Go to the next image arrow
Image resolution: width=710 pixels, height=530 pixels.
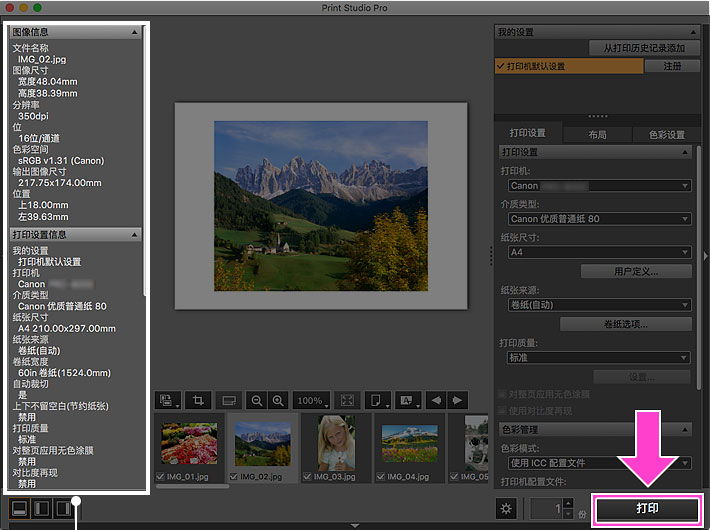(457, 400)
